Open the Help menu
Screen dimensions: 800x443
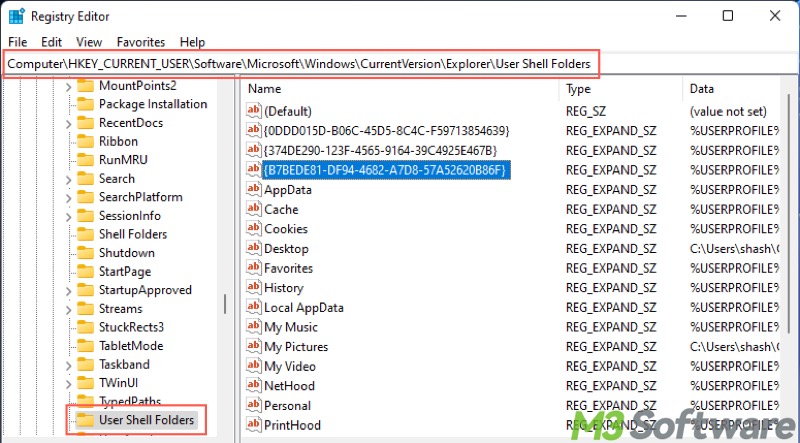pyautogui.click(x=192, y=42)
